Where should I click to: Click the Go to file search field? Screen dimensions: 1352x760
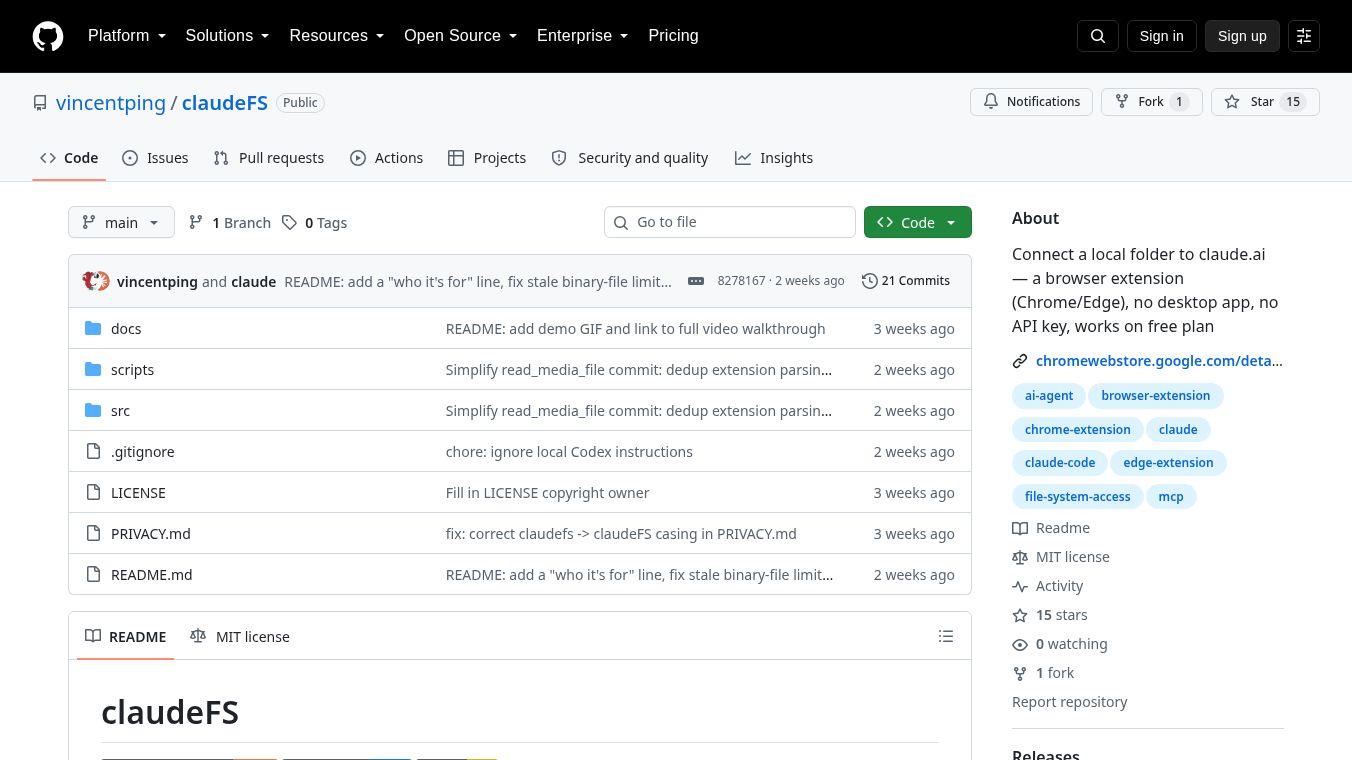click(x=730, y=222)
